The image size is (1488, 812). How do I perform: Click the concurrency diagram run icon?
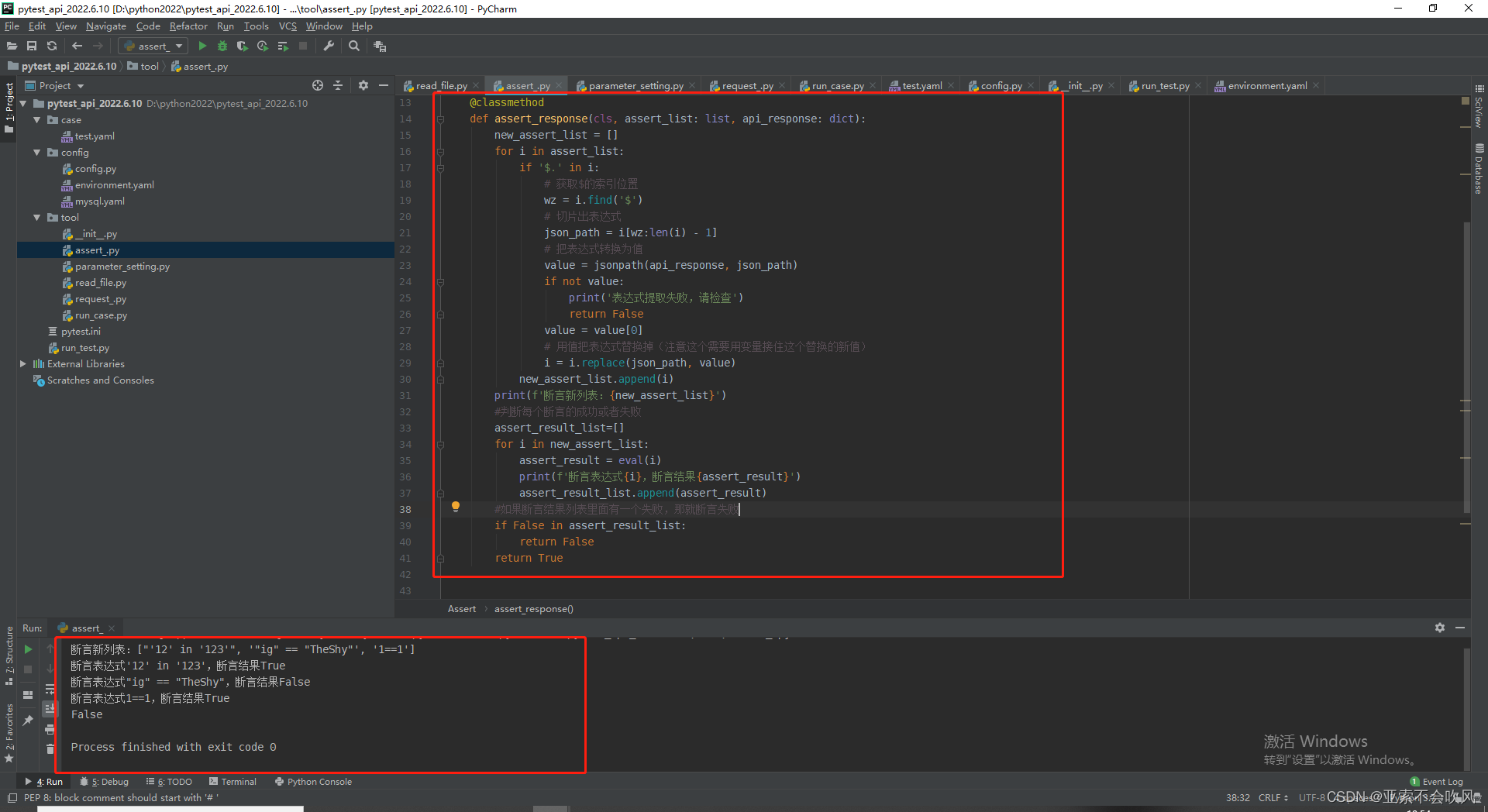coord(283,46)
